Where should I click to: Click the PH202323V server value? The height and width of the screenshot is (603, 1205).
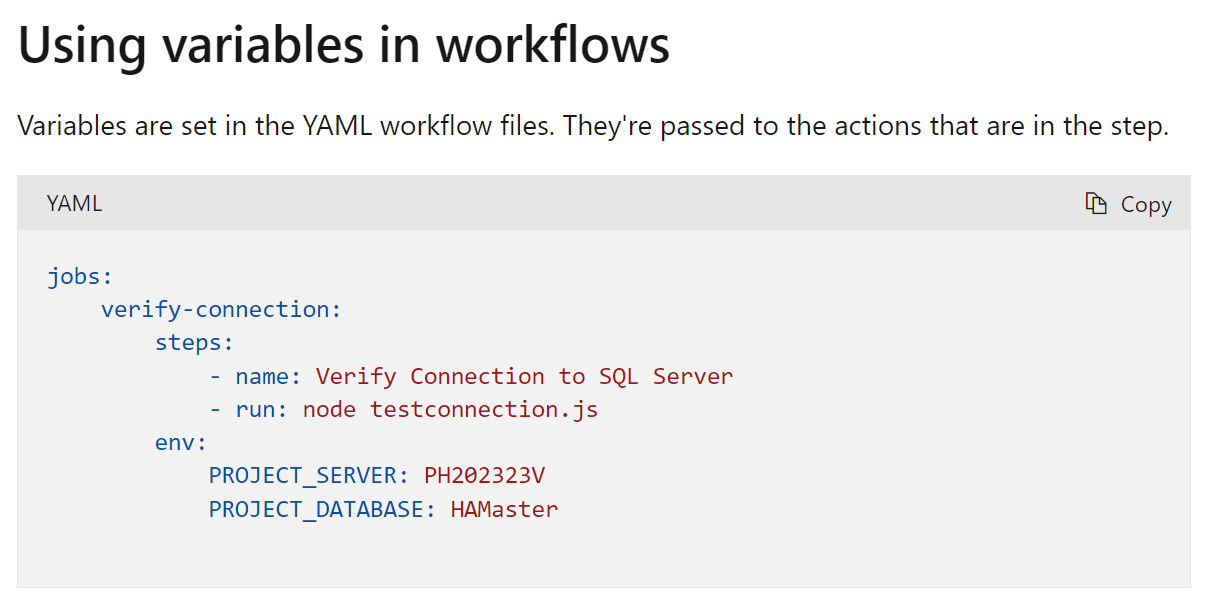pyautogui.click(x=484, y=476)
